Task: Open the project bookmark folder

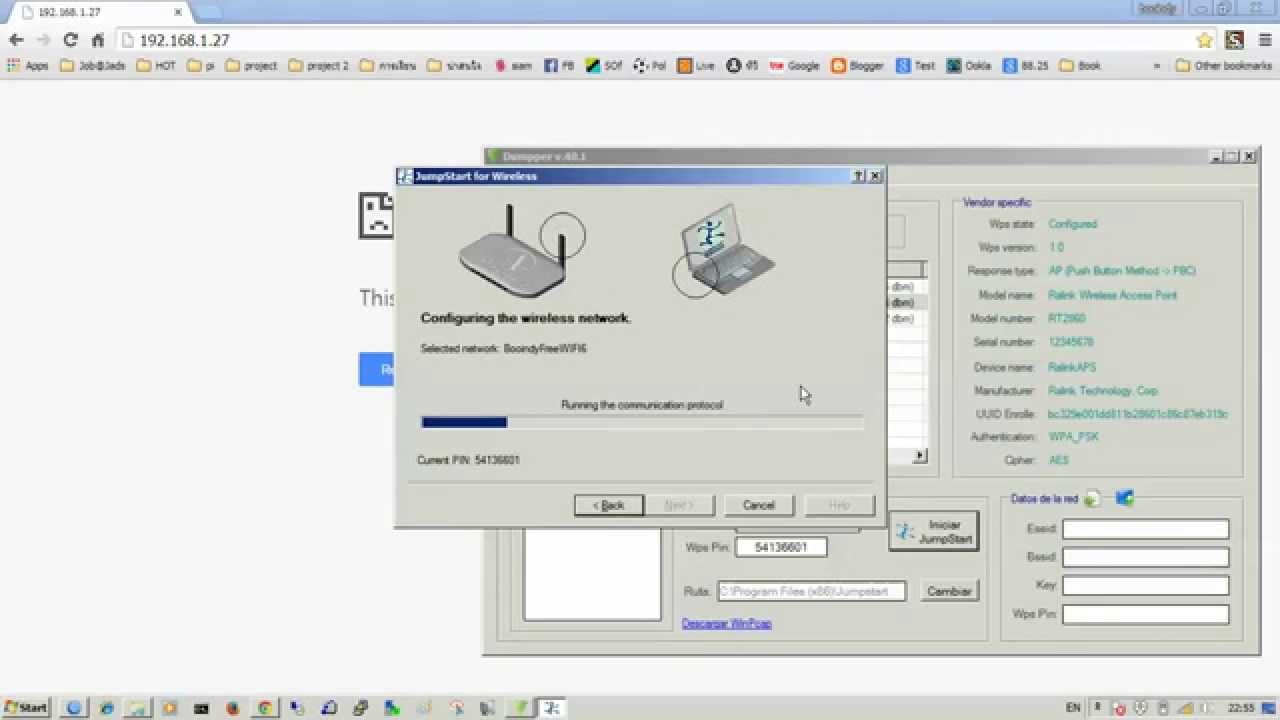Action: (x=251, y=66)
